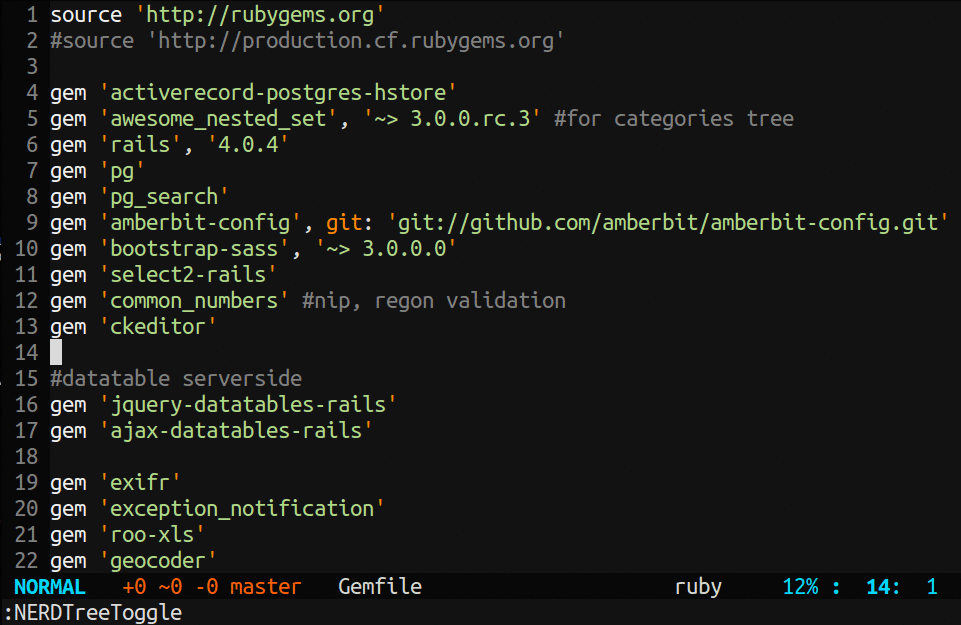Click the 'roo-xls' gem name

coord(152,535)
